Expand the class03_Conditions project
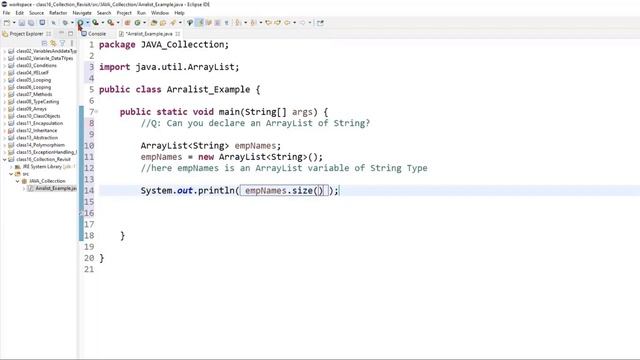Image resolution: width=640 pixels, height=360 pixels. click(4, 65)
